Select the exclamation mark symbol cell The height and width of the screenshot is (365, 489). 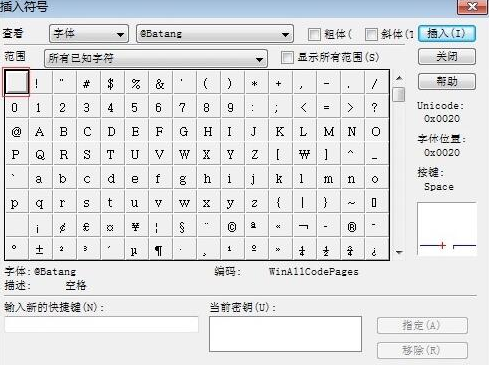point(41,83)
